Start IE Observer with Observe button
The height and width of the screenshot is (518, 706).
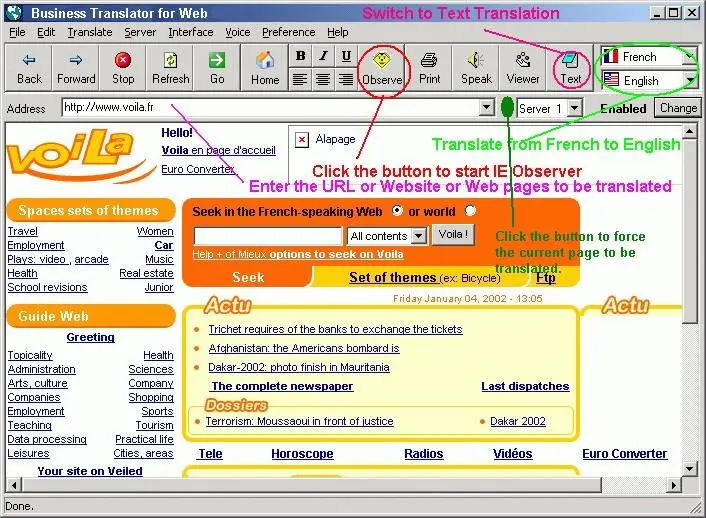[x=382, y=68]
